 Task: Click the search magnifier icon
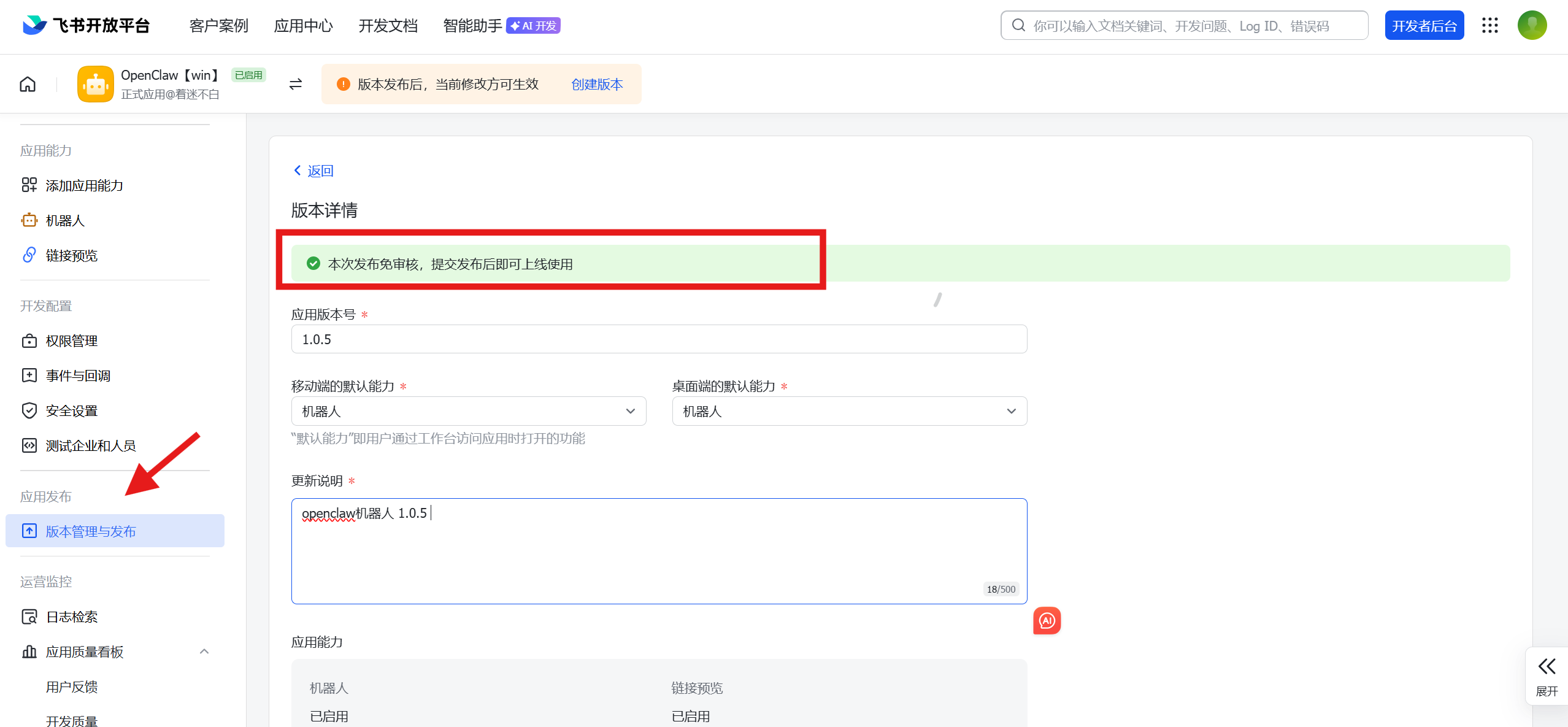pos(1018,26)
